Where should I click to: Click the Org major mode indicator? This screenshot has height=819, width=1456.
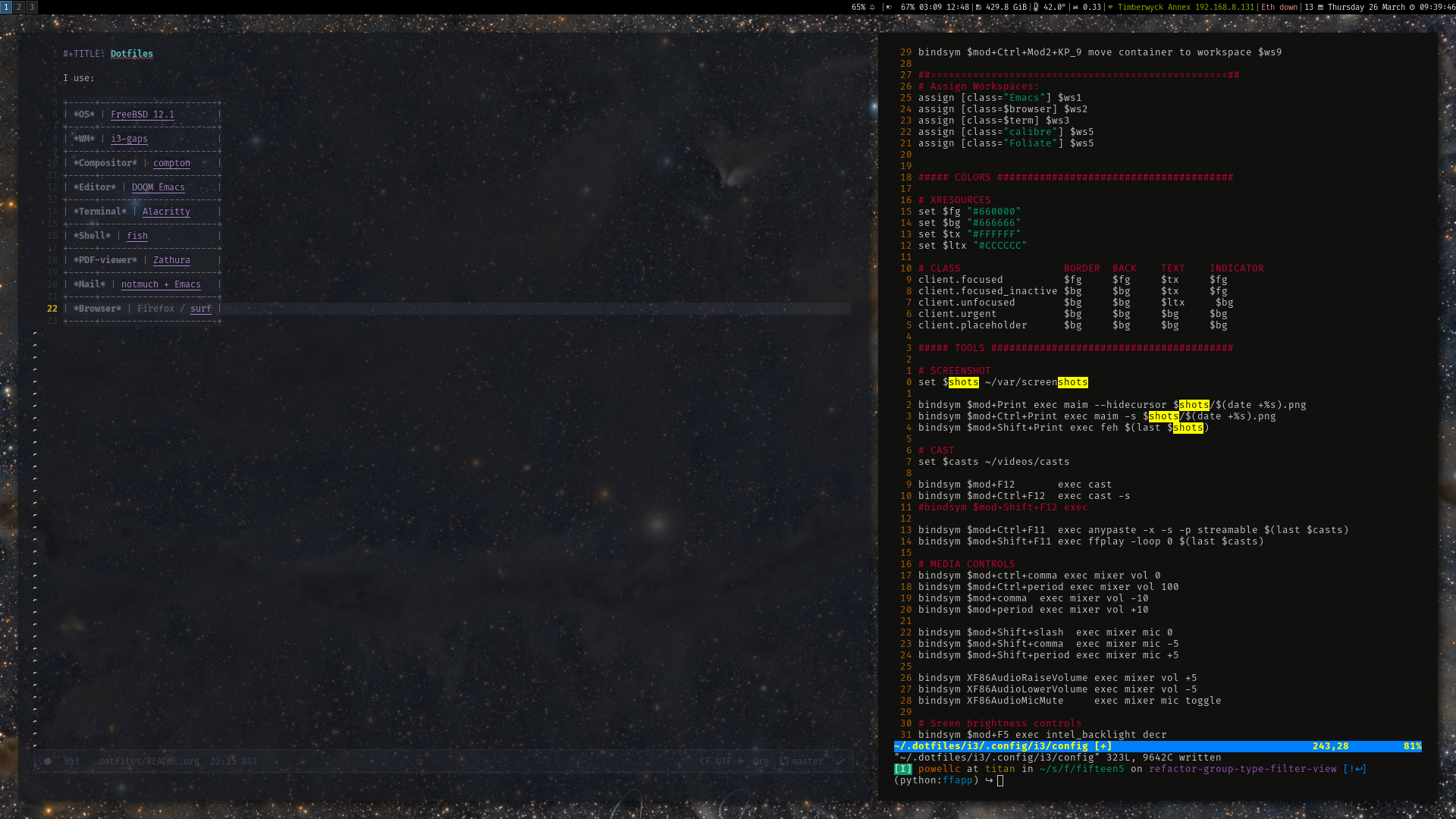point(761,761)
